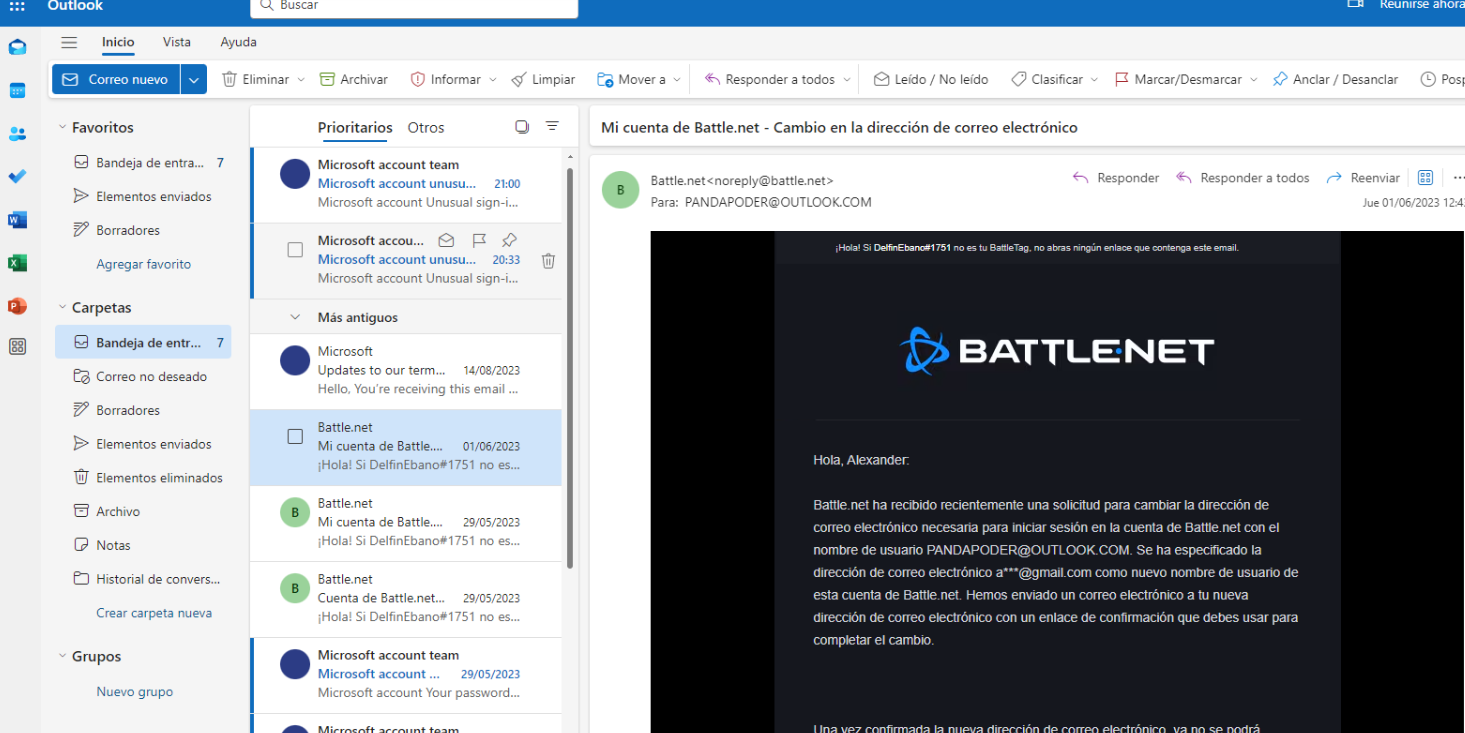The image size is (1465, 733).
Task: Click Archivar in the toolbar
Action: [353, 79]
